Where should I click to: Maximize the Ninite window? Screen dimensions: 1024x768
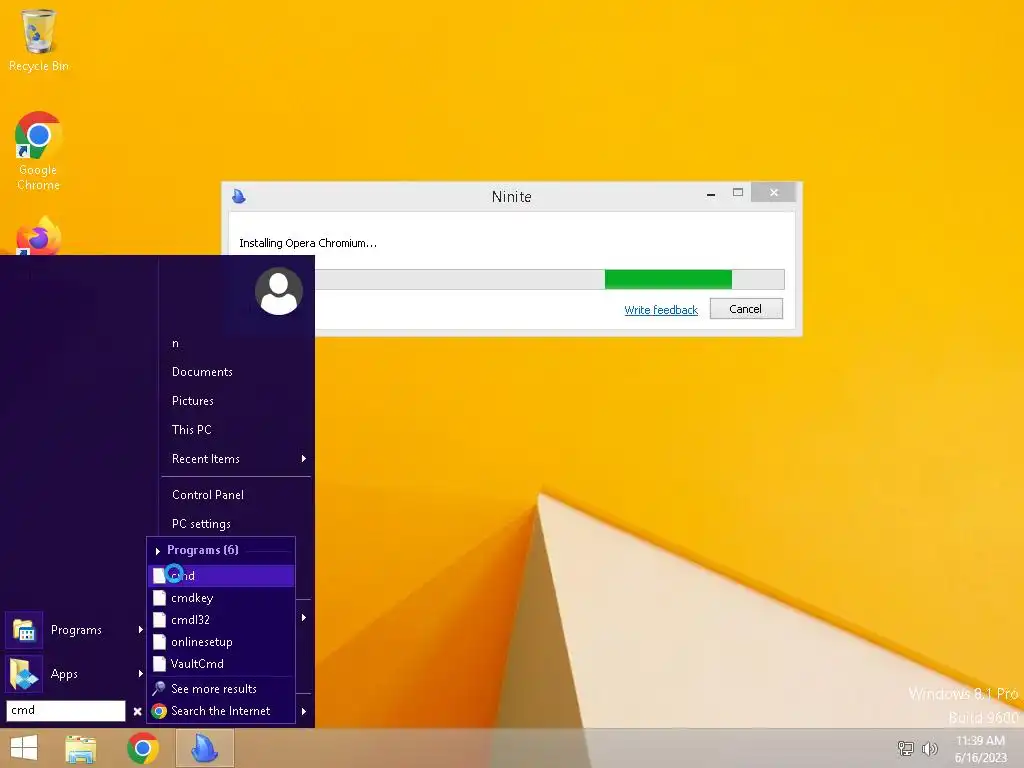738,193
